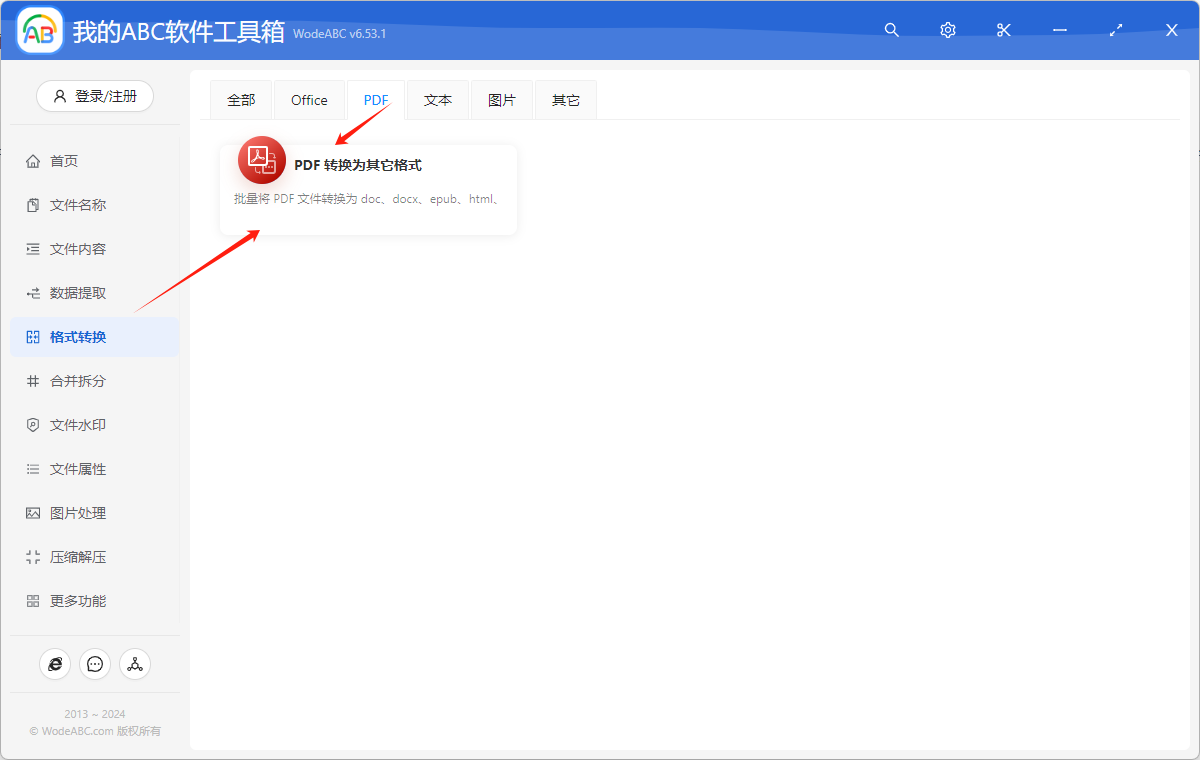Screen dimensions: 1200x760
Task: Select the 全部 all tab
Action: (x=241, y=99)
